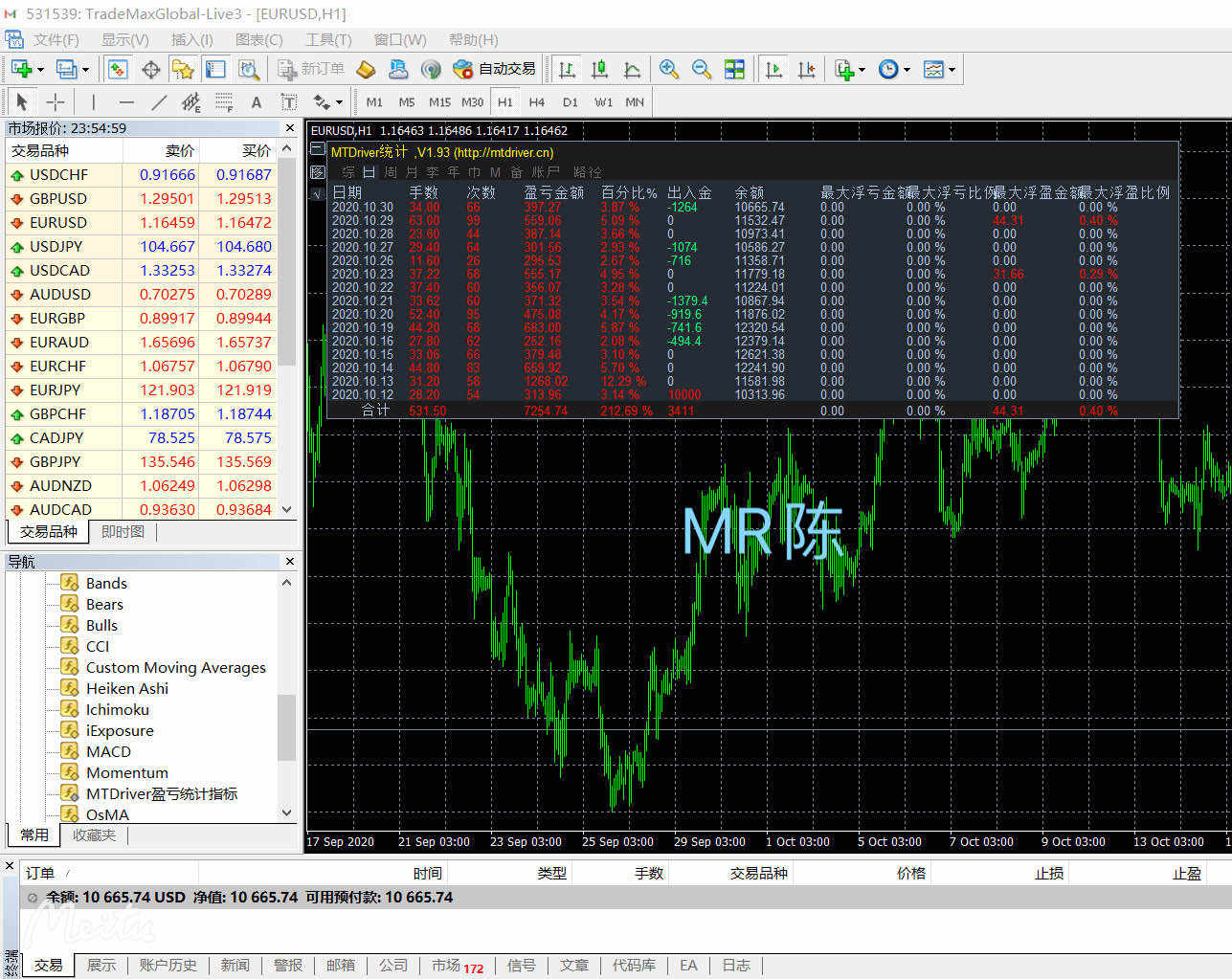Select the 月 tab in MTDriver panel
The height and width of the screenshot is (979, 1232).
point(412,172)
